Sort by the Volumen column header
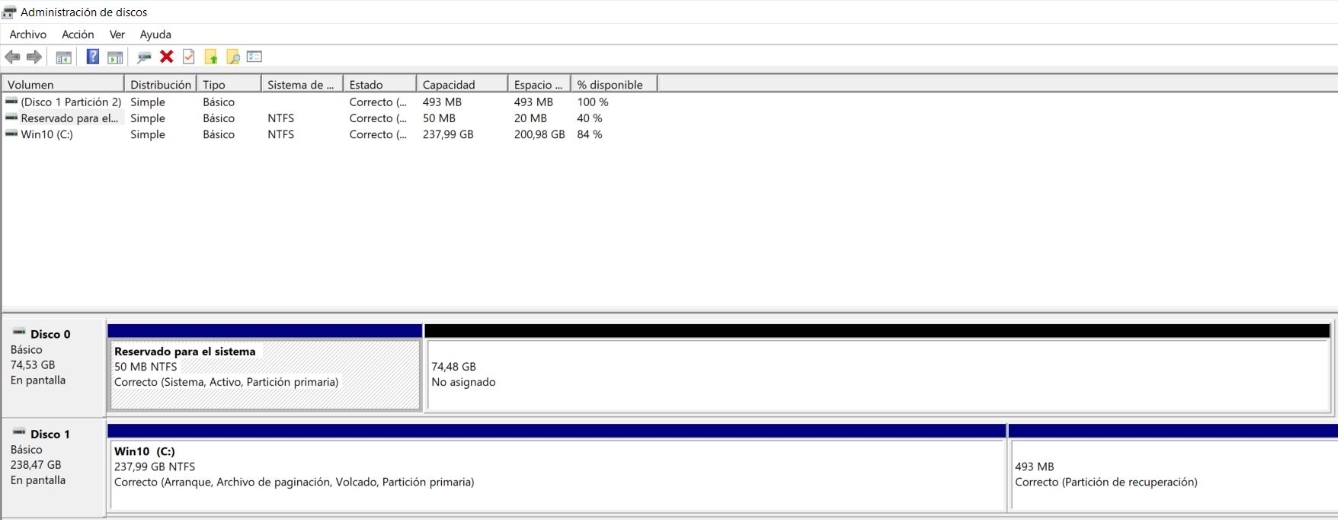The height and width of the screenshot is (520, 1338). pyautogui.click(x=62, y=85)
